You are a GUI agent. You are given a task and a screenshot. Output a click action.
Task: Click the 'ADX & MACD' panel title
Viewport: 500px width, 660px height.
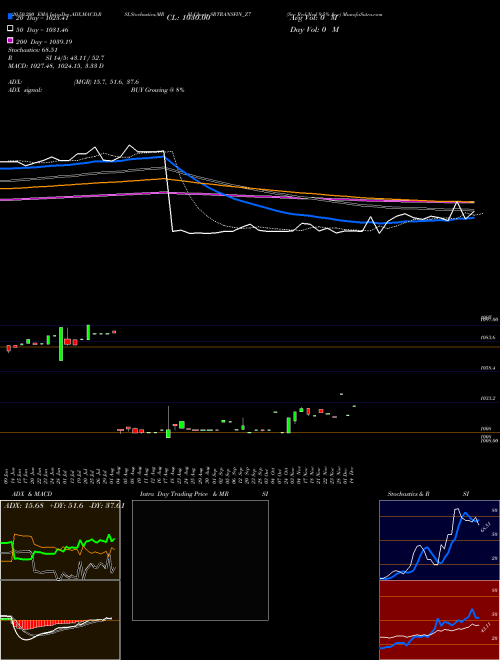(x=32, y=494)
